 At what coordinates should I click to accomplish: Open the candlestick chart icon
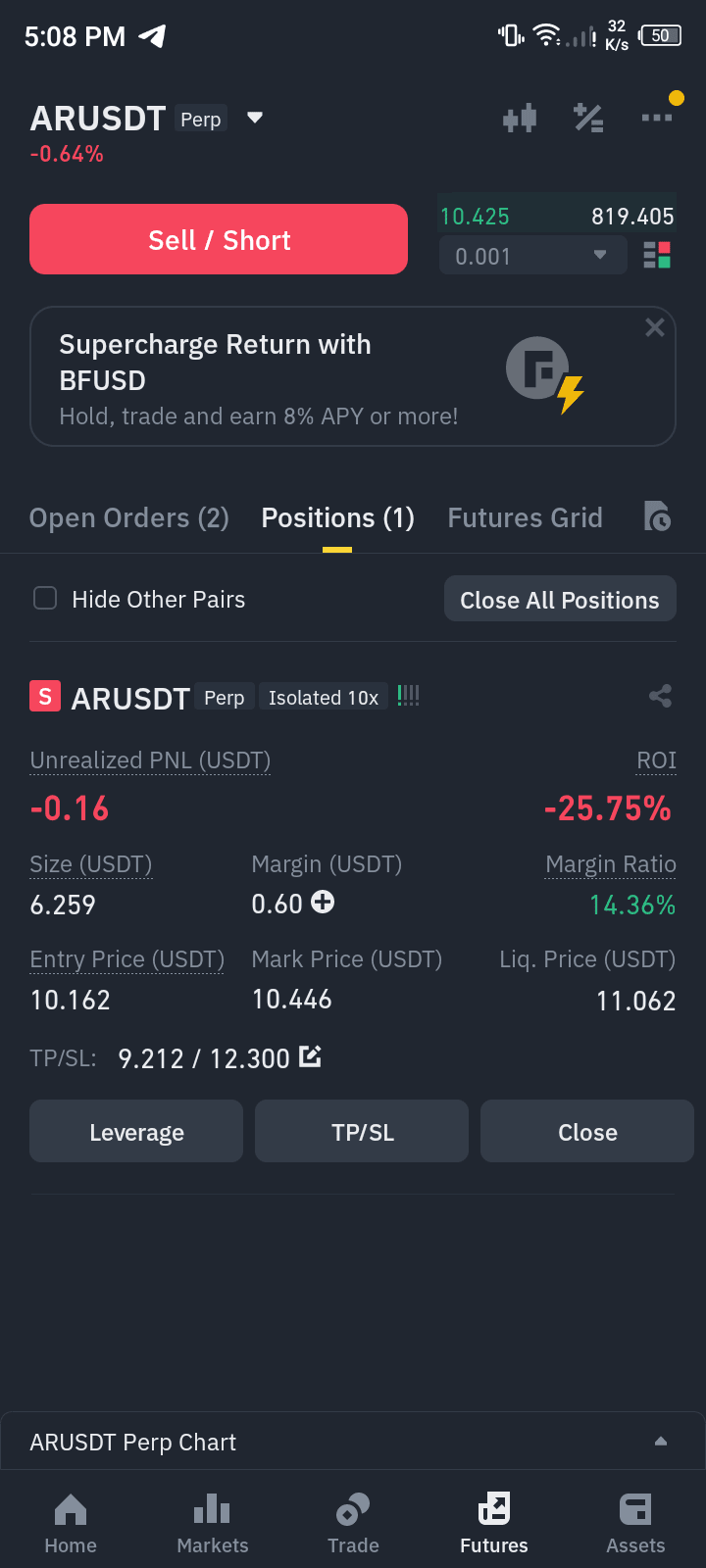tap(520, 119)
